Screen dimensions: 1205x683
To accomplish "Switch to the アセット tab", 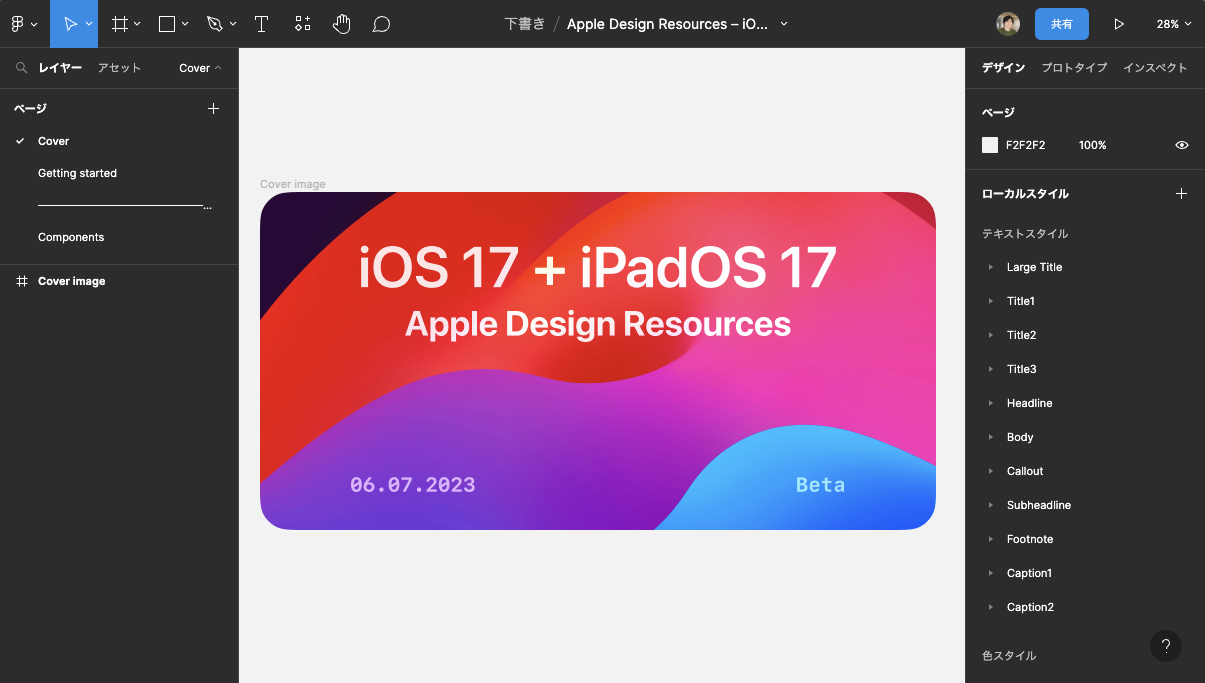I will tap(119, 68).
